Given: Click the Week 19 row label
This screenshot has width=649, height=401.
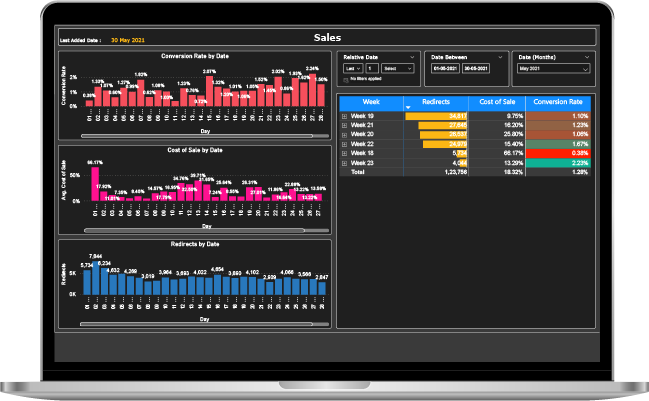Looking at the screenshot, I should [x=362, y=116].
